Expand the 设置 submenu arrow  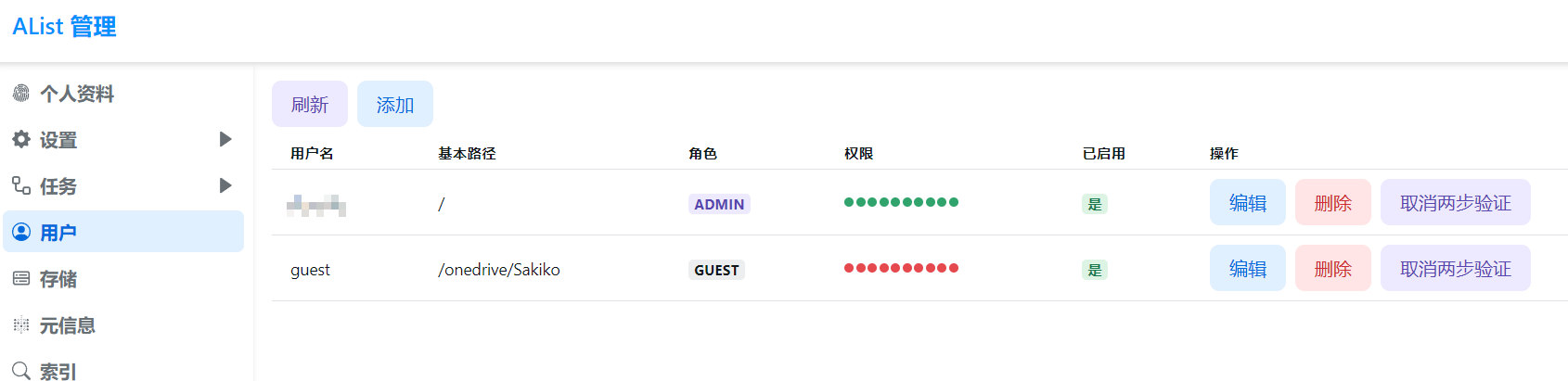click(225, 139)
